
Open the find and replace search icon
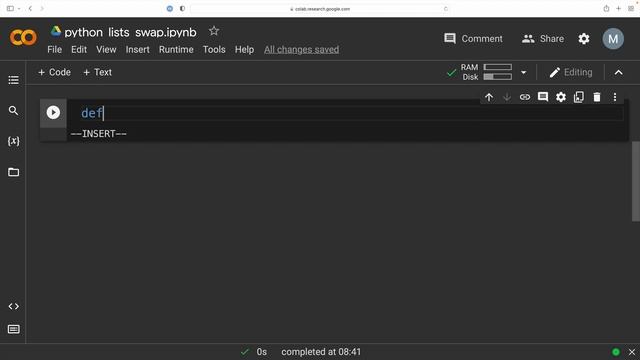click(13, 111)
